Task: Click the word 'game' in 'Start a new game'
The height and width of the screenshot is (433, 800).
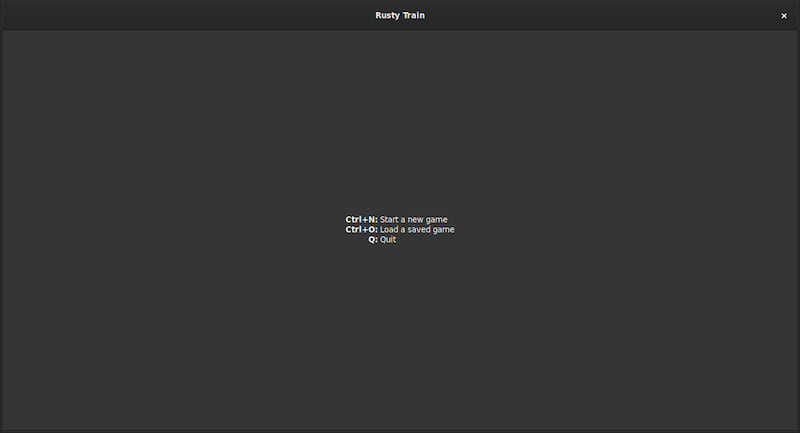Action: [x=437, y=219]
